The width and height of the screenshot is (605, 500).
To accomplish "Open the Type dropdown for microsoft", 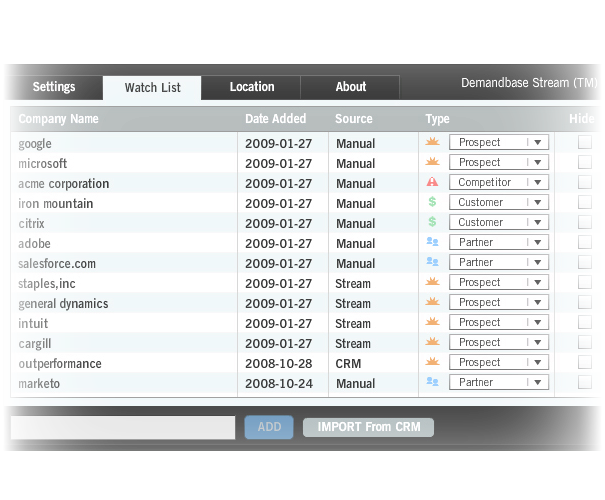I will [x=499, y=162].
